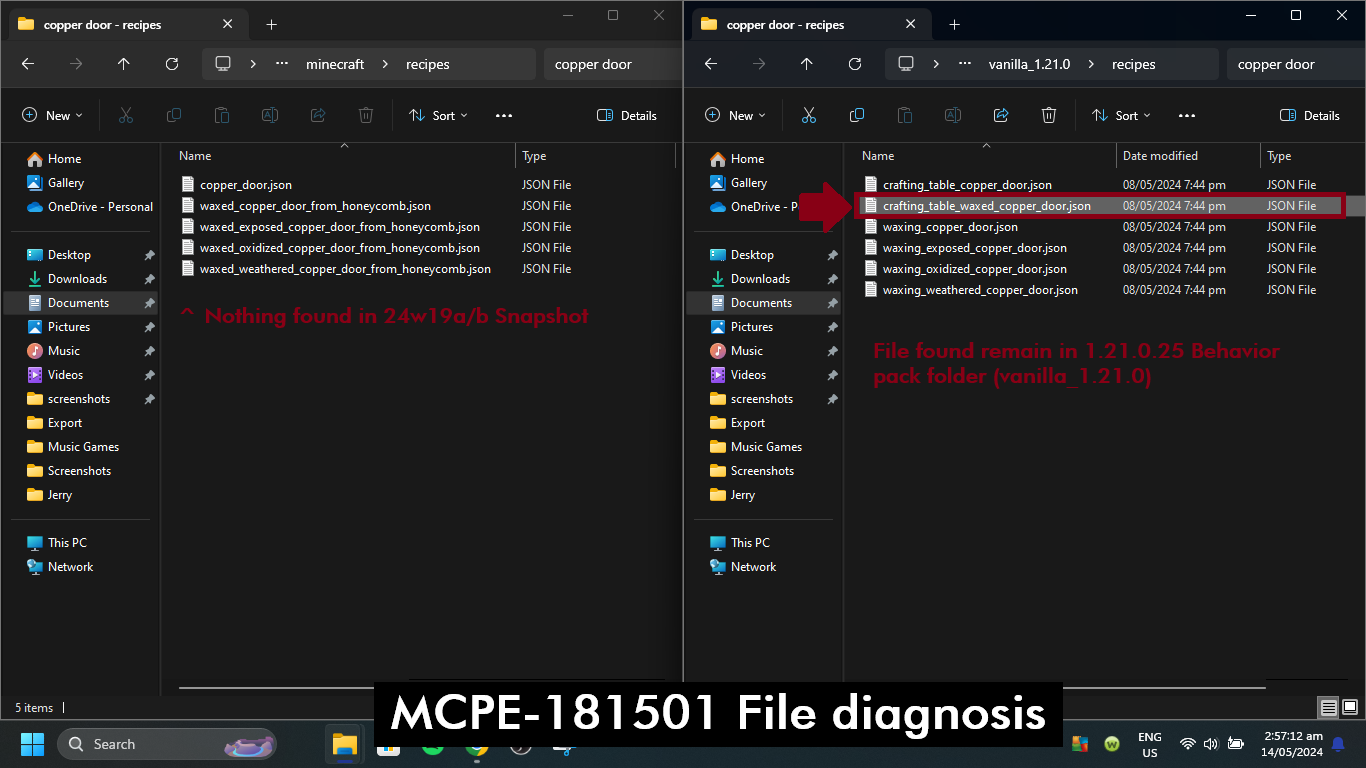1366x768 pixels.
Task: Open the battery tray icon
Action: [x=1236, y=744]
